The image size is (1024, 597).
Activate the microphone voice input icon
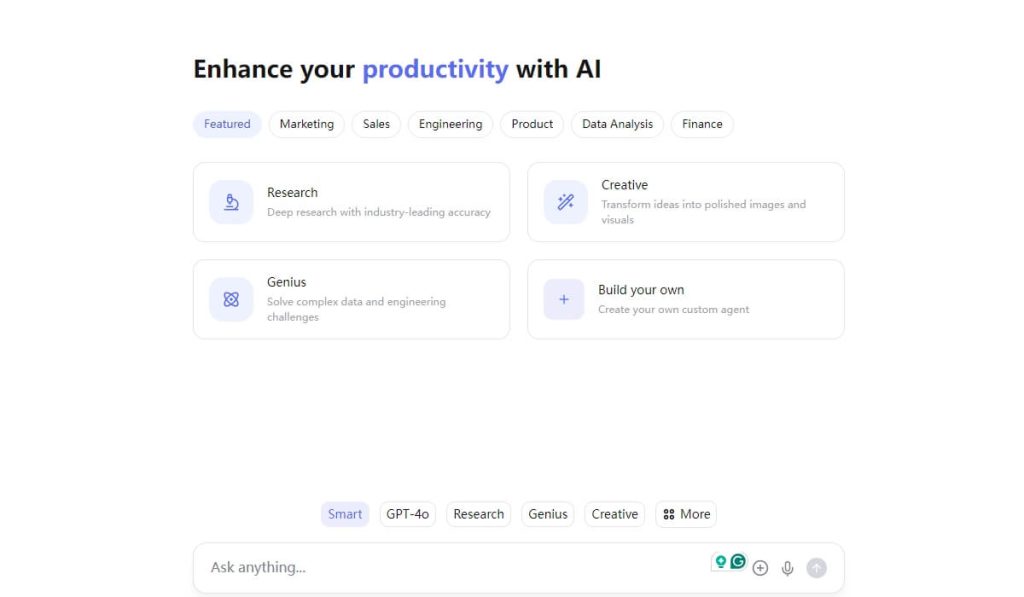coord(787,567)
